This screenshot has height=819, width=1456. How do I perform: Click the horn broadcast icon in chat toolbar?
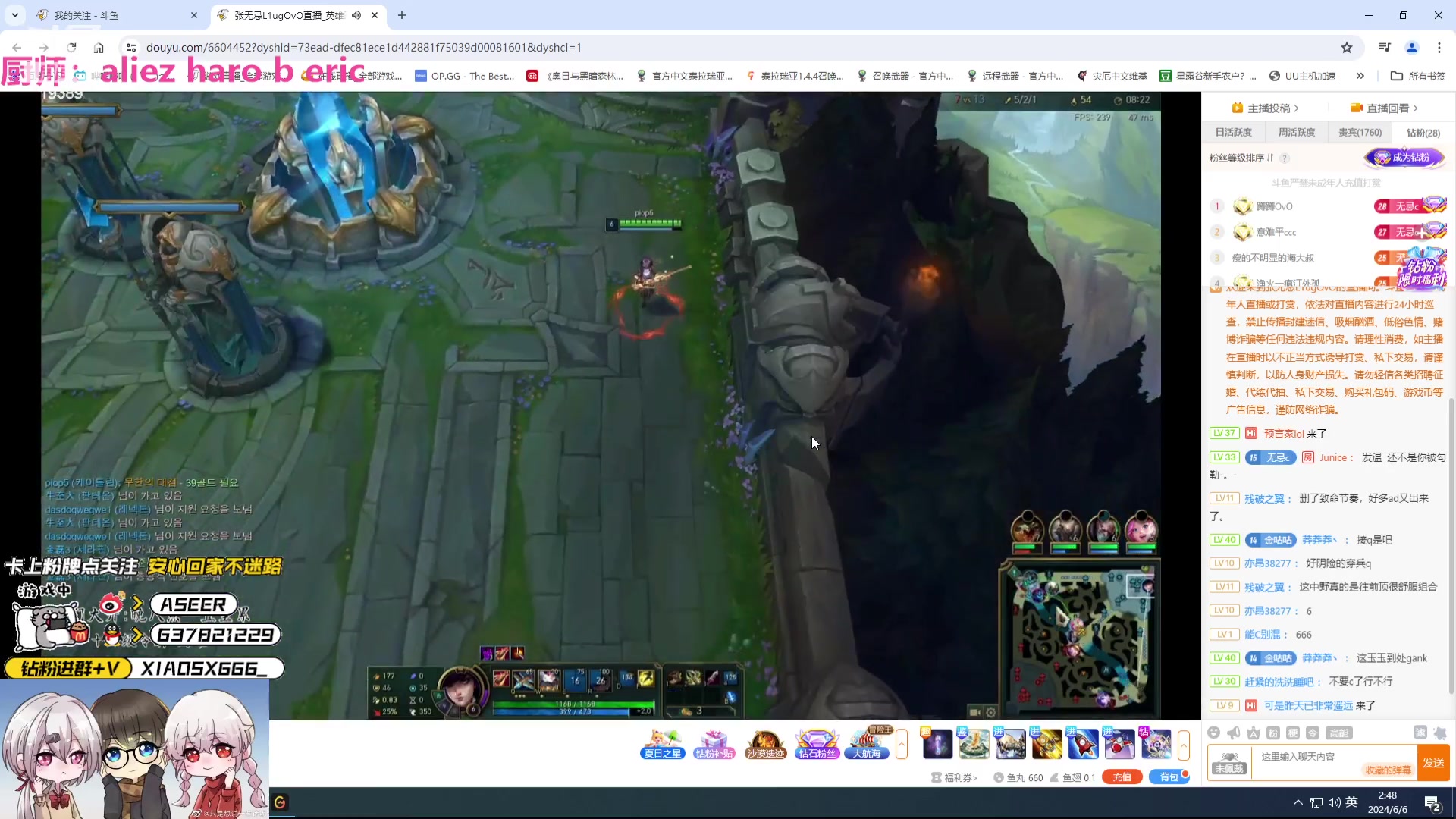[x=1234, y=733]
